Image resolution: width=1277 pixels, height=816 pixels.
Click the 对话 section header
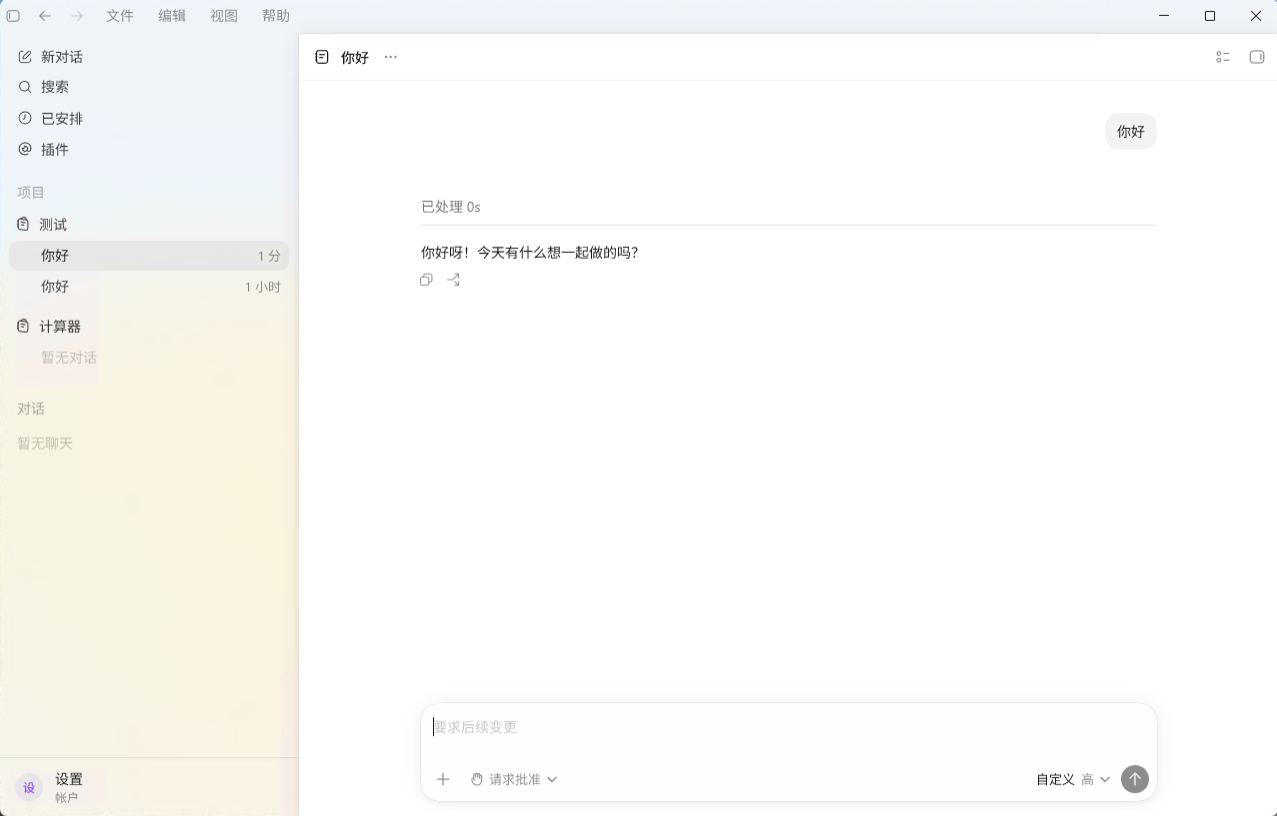coord(31,409)
